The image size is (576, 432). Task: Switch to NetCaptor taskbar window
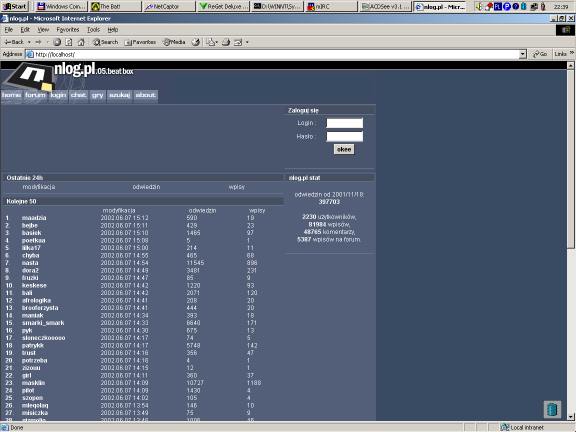tap(169, 7)
